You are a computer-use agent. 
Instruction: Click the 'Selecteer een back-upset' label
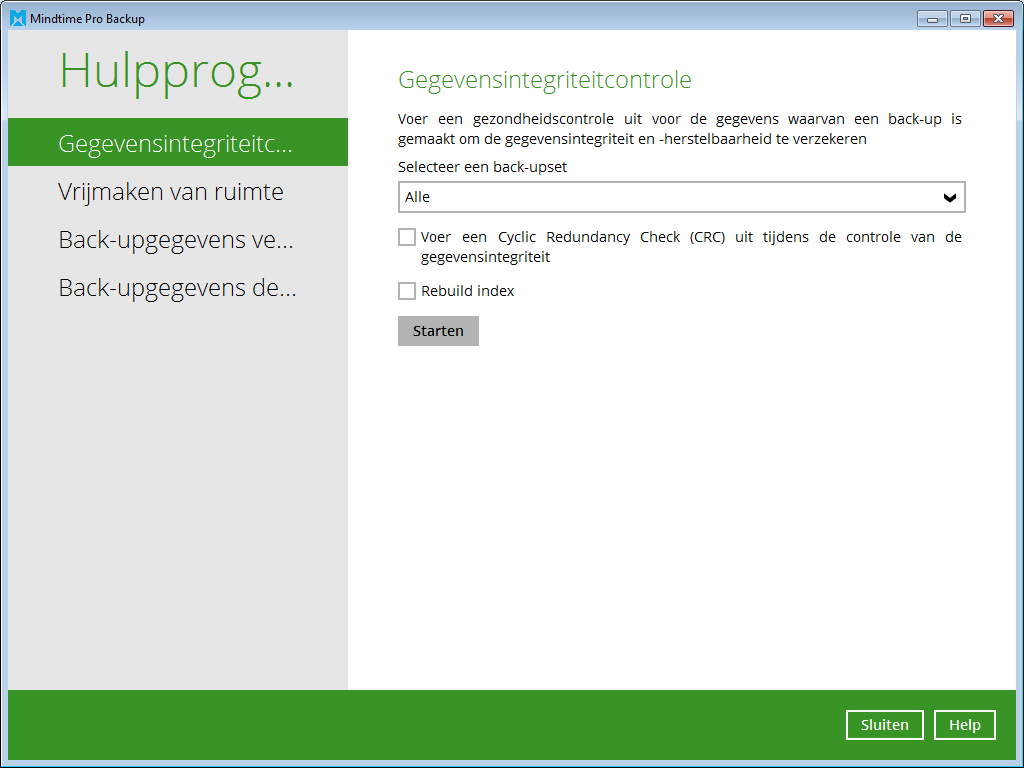(x=482, y=167)
